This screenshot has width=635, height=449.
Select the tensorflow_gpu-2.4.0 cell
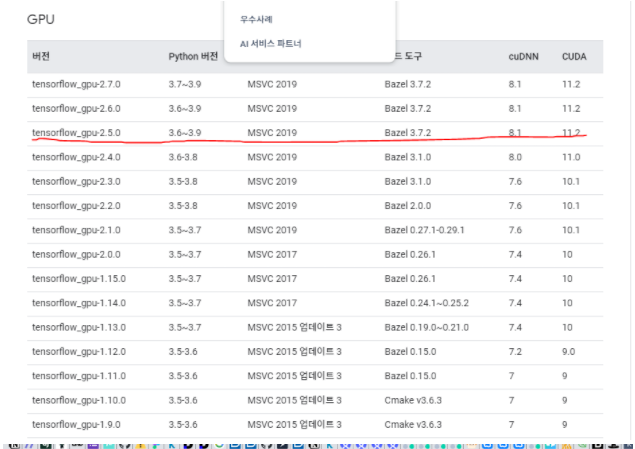point(76,157)
